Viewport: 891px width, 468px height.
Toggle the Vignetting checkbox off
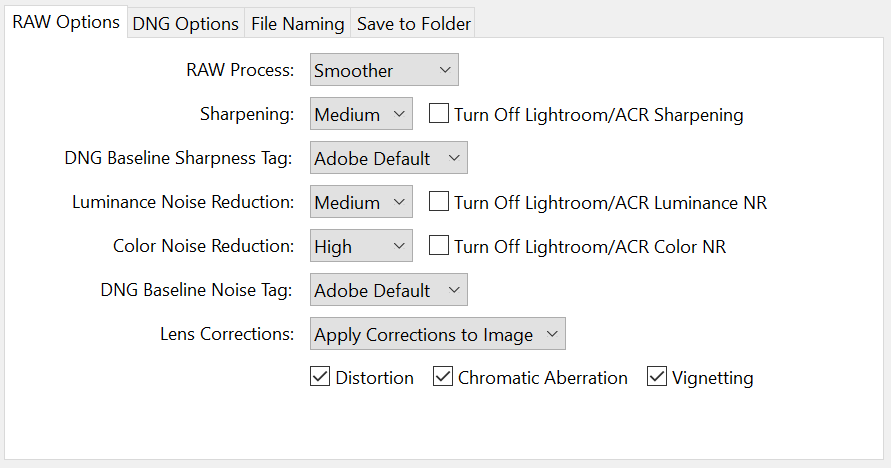(657, 378)
